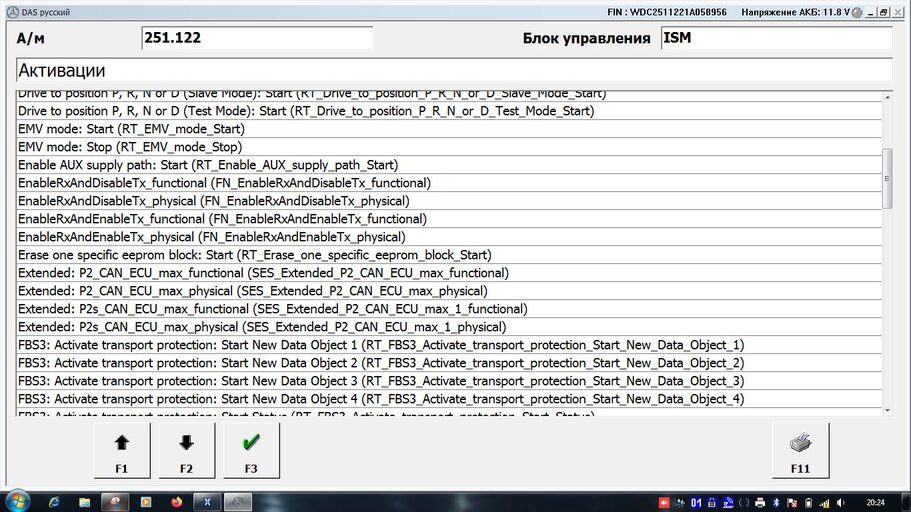Viewport: 911px width, 512px height.
Task: Select FBS3 transport protection Data Object 4
Action: 449,399
